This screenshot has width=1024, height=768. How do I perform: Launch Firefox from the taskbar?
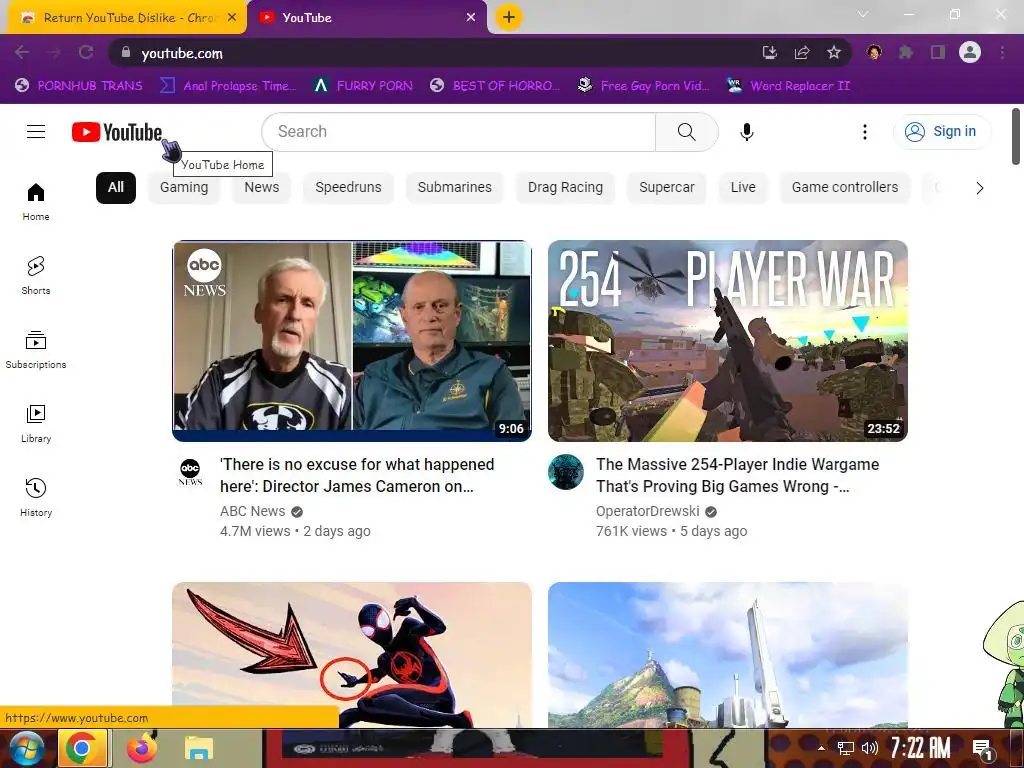pyautogui.click(x=141, y=748)
